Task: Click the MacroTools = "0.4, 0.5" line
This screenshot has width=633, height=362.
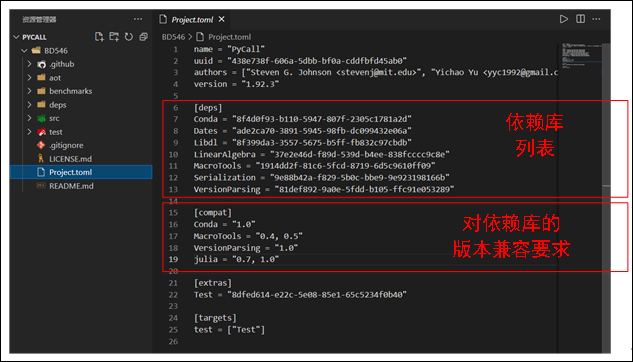Action: coord(248,236)
